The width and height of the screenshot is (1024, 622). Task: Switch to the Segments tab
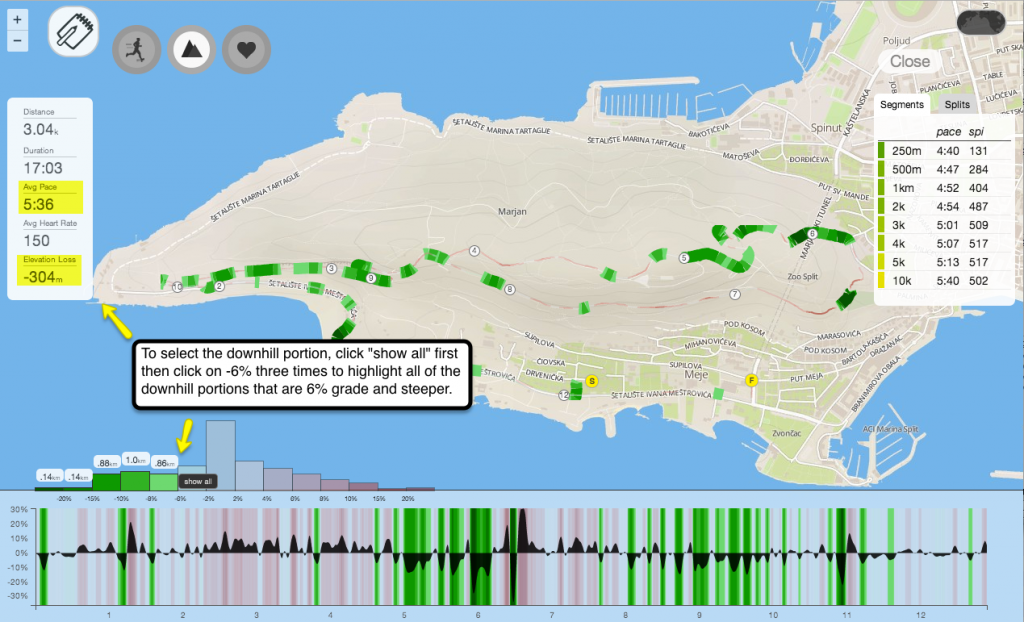902,105
